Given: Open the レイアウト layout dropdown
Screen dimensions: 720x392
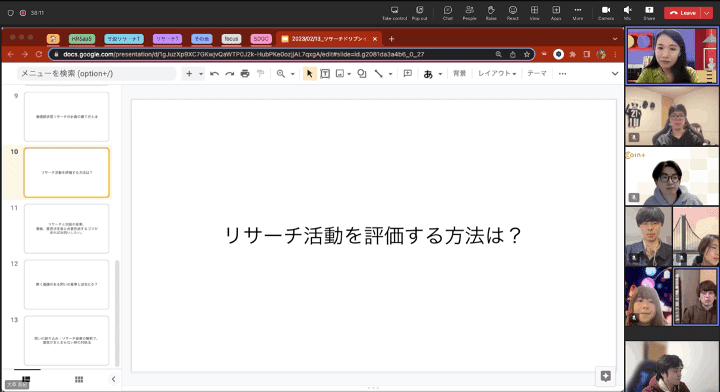Looking at the screenshot, I should [x=497, y=73].
